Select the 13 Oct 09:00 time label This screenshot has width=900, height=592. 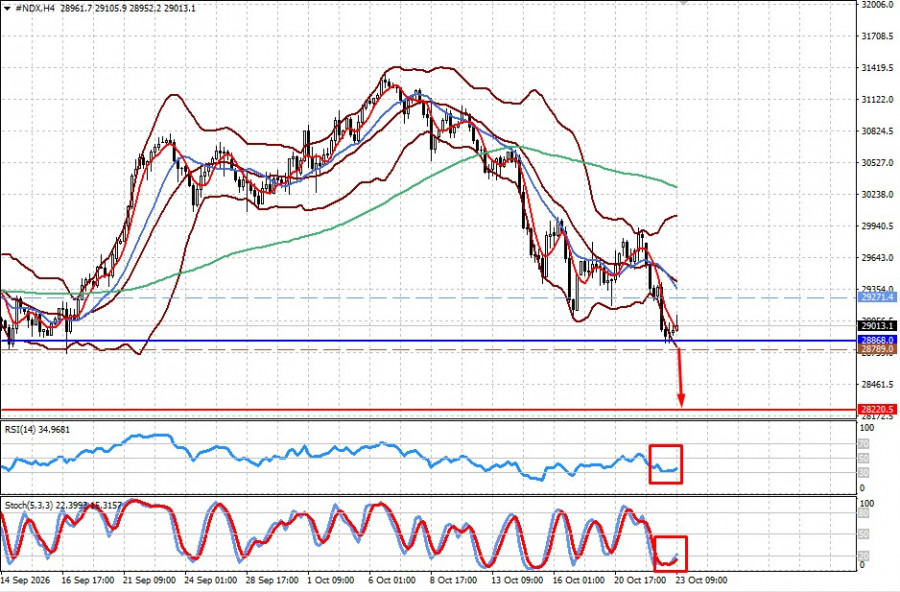coord(517,580)
